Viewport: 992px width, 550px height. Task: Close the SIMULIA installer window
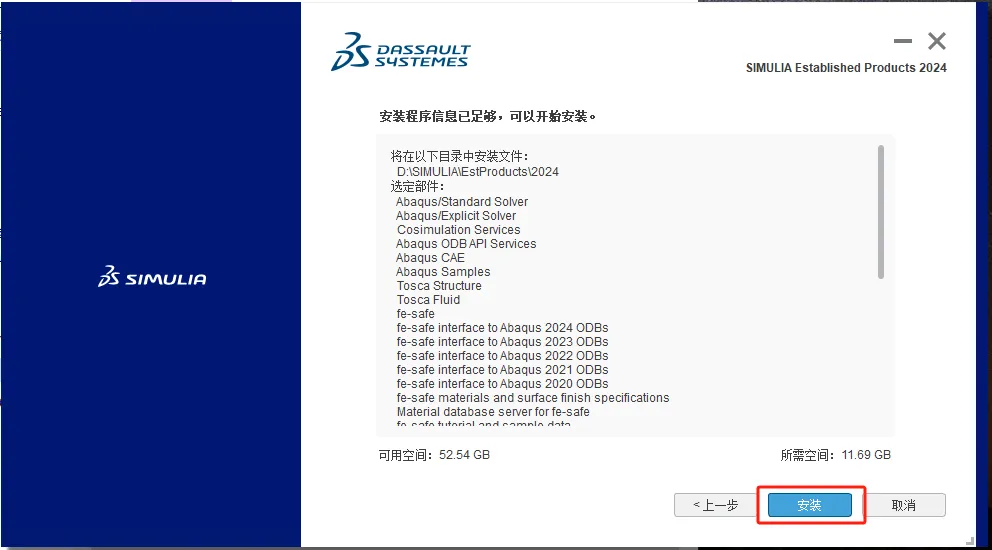937,41
